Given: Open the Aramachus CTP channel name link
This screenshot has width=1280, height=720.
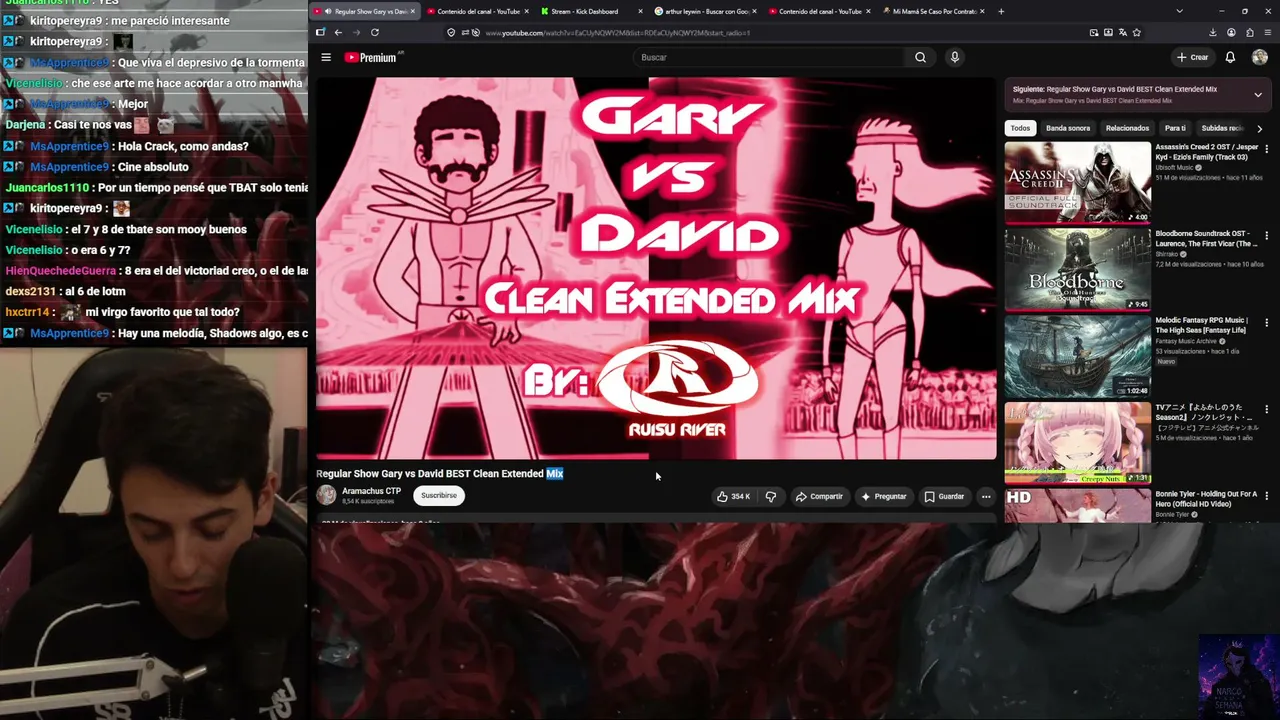Looking at the screenshot, I should point(371,491).
